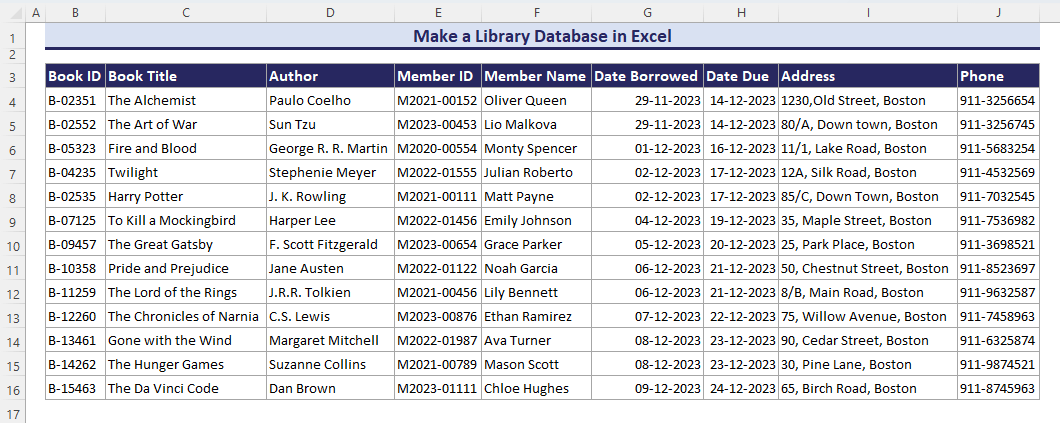1060x423 pixels.
Task: Click the "Date Borrowed" header cell
Action: [x=647, y=76]
